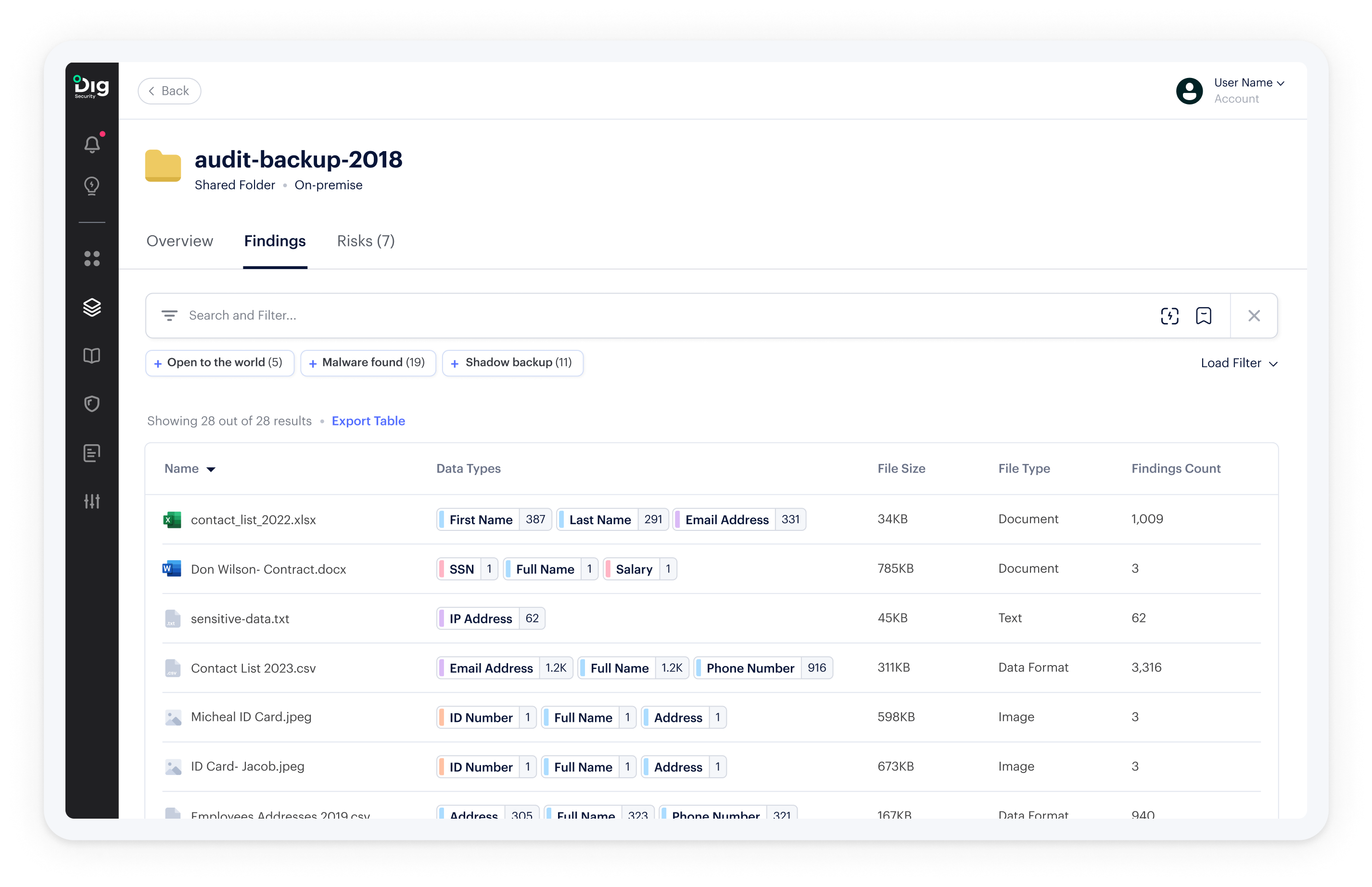The width and height of the screenshot is (1372, 887).
Task: Click the File Type column header
Action: [x=1024, y=469]
